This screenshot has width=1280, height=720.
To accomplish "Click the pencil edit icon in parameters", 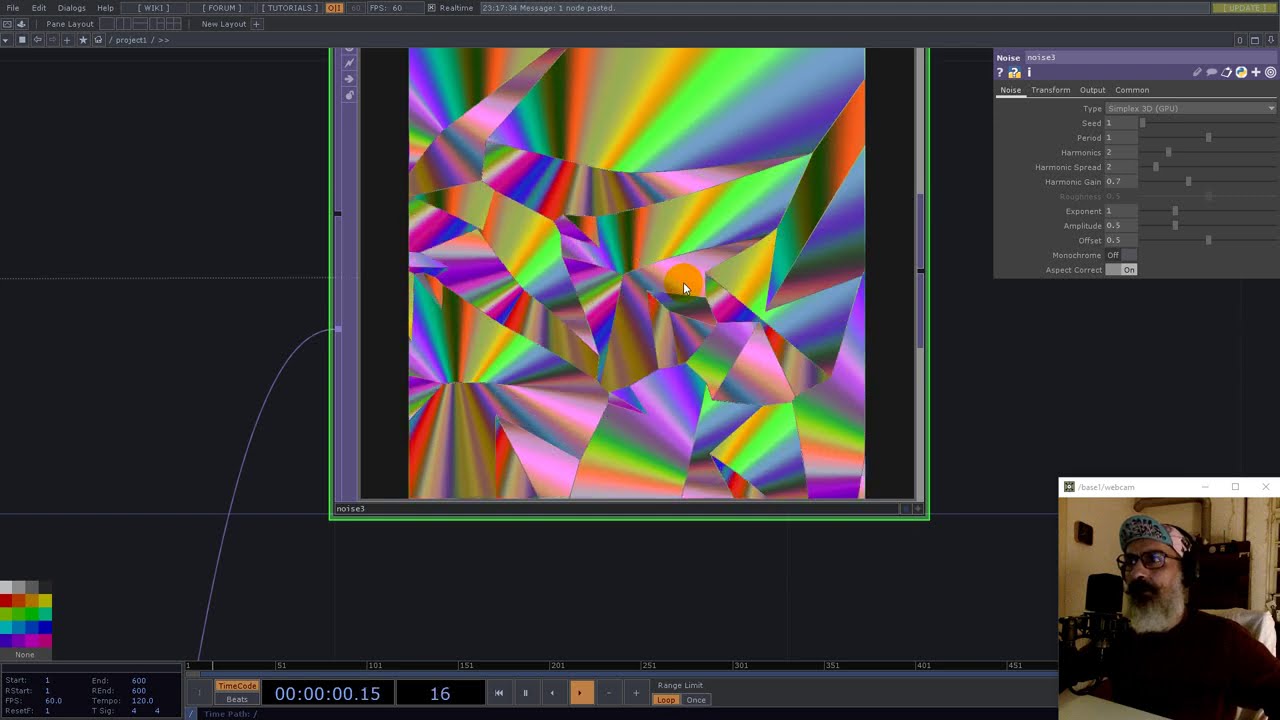I will pos(1197,72).
